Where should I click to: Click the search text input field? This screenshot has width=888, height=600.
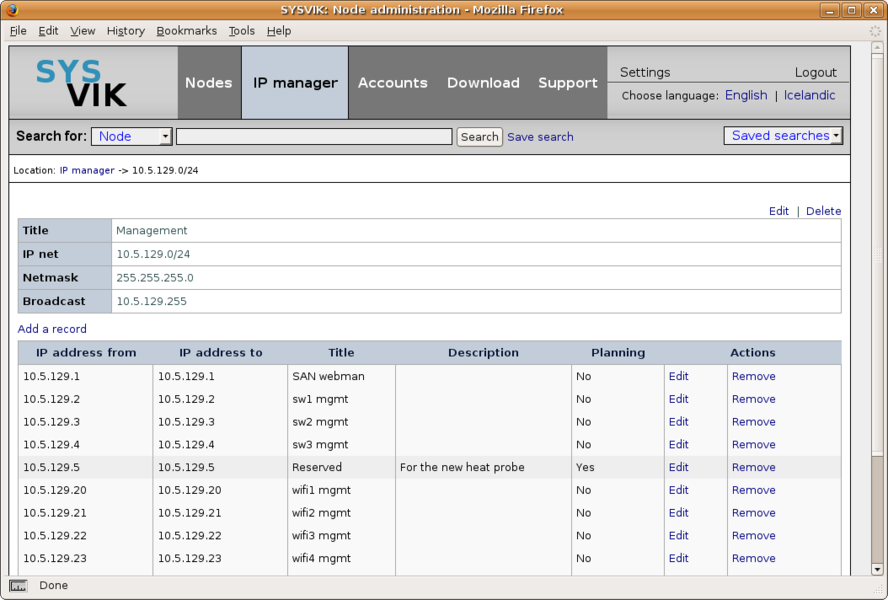click(314, 137)
